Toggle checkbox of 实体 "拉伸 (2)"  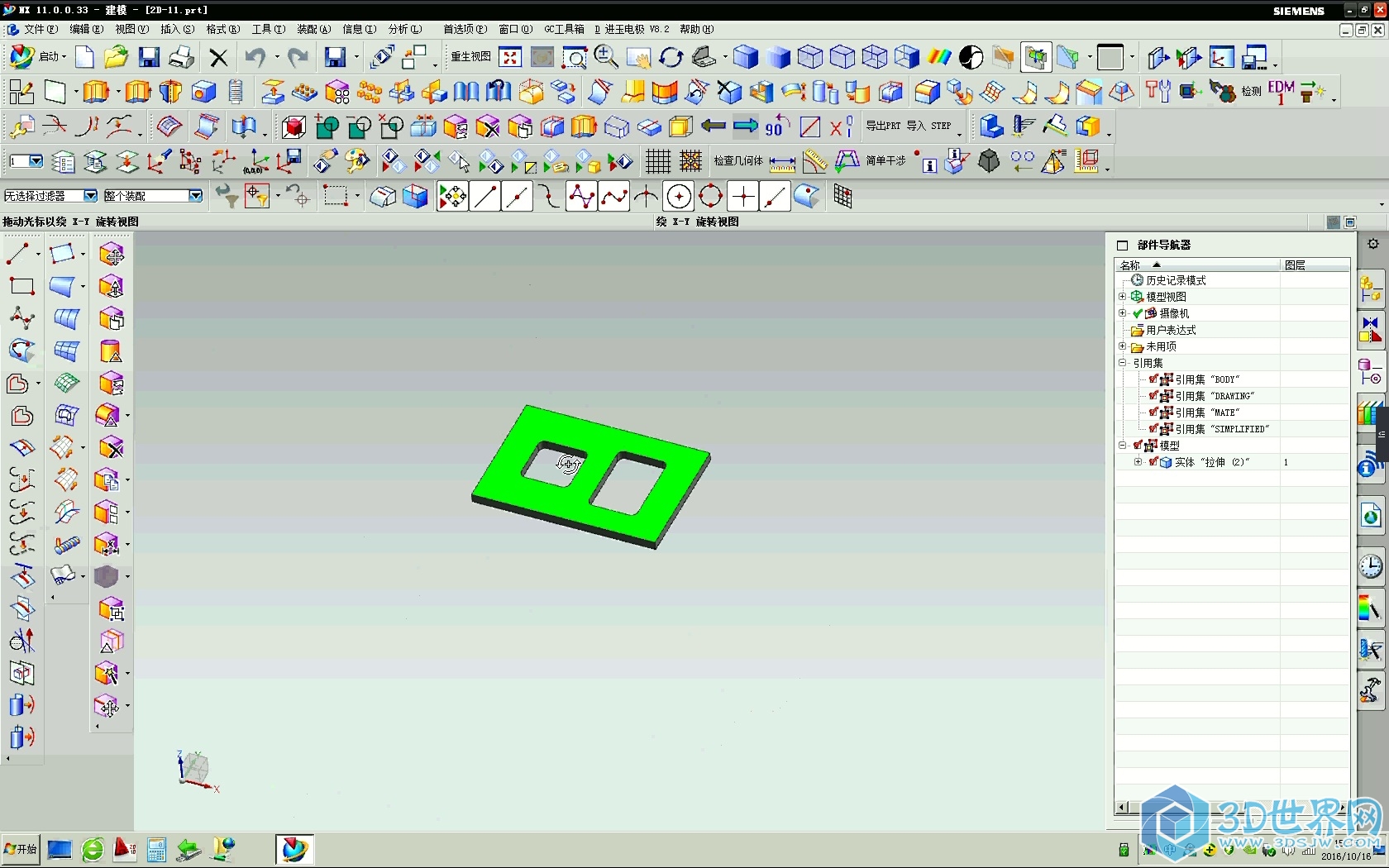coord(1153,461)
